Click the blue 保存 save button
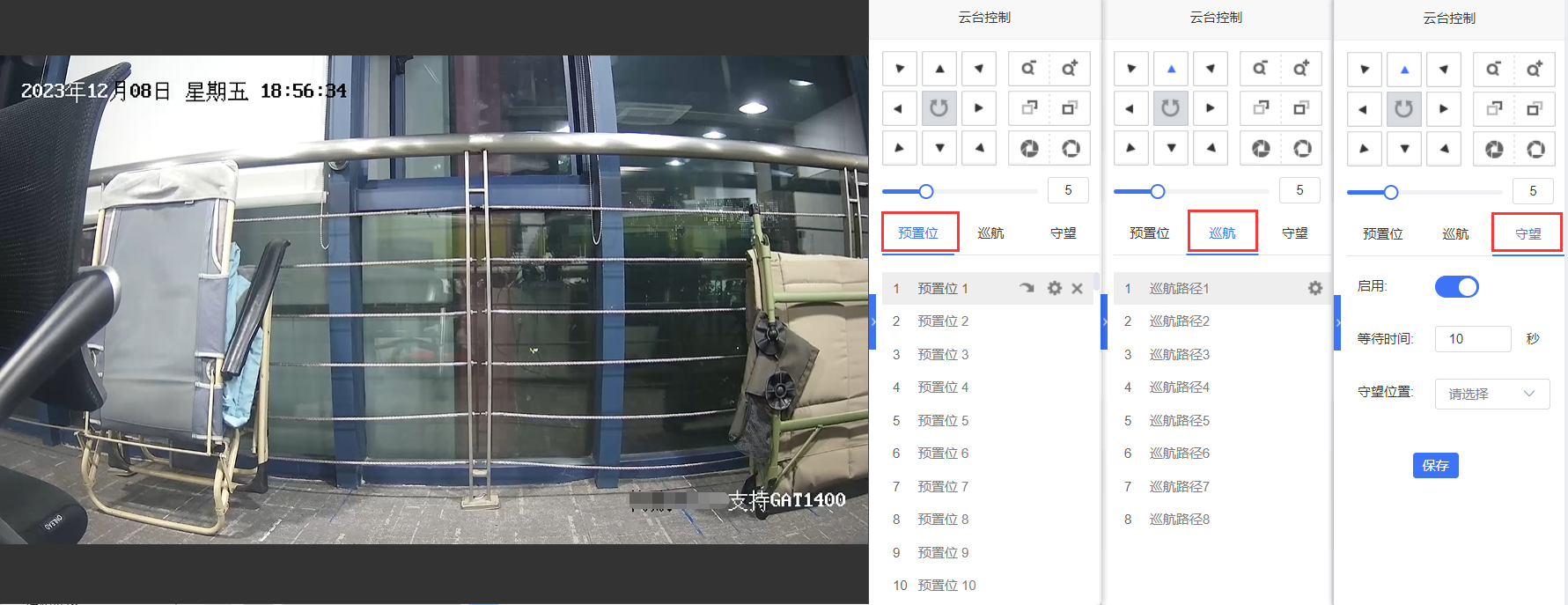 1435,465
